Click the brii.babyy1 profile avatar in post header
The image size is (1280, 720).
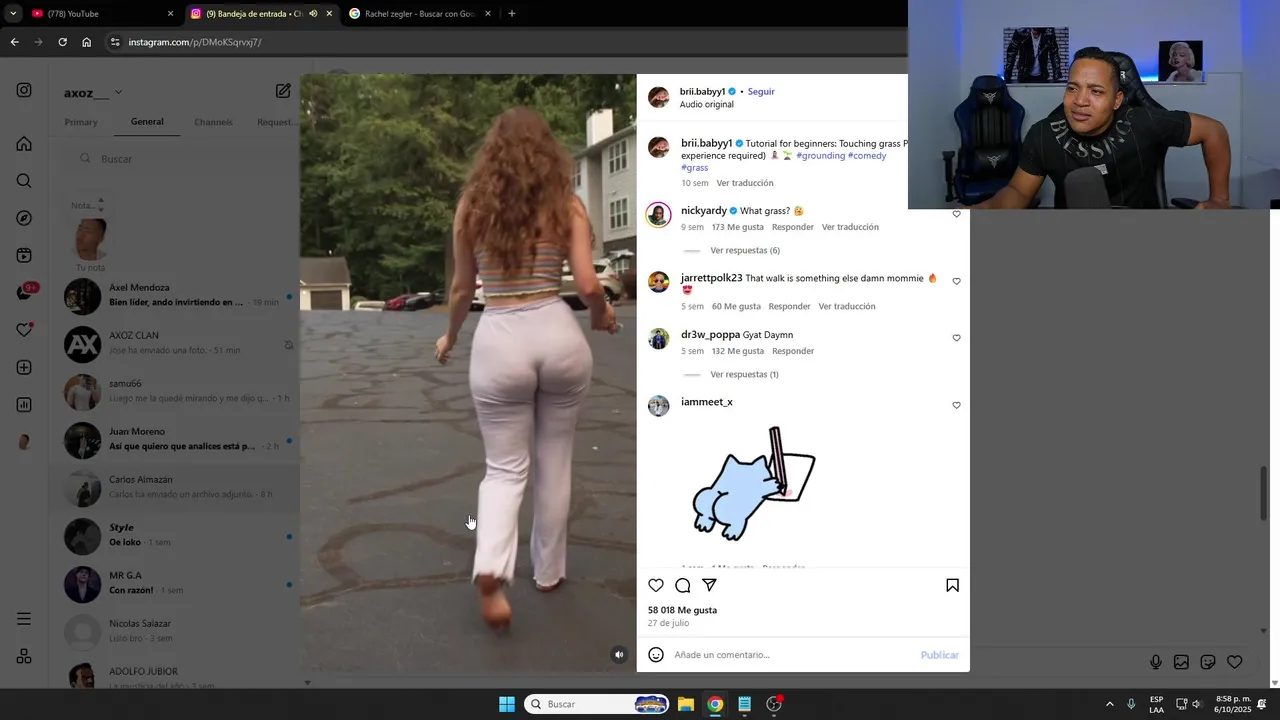click(x=658, y=97)
